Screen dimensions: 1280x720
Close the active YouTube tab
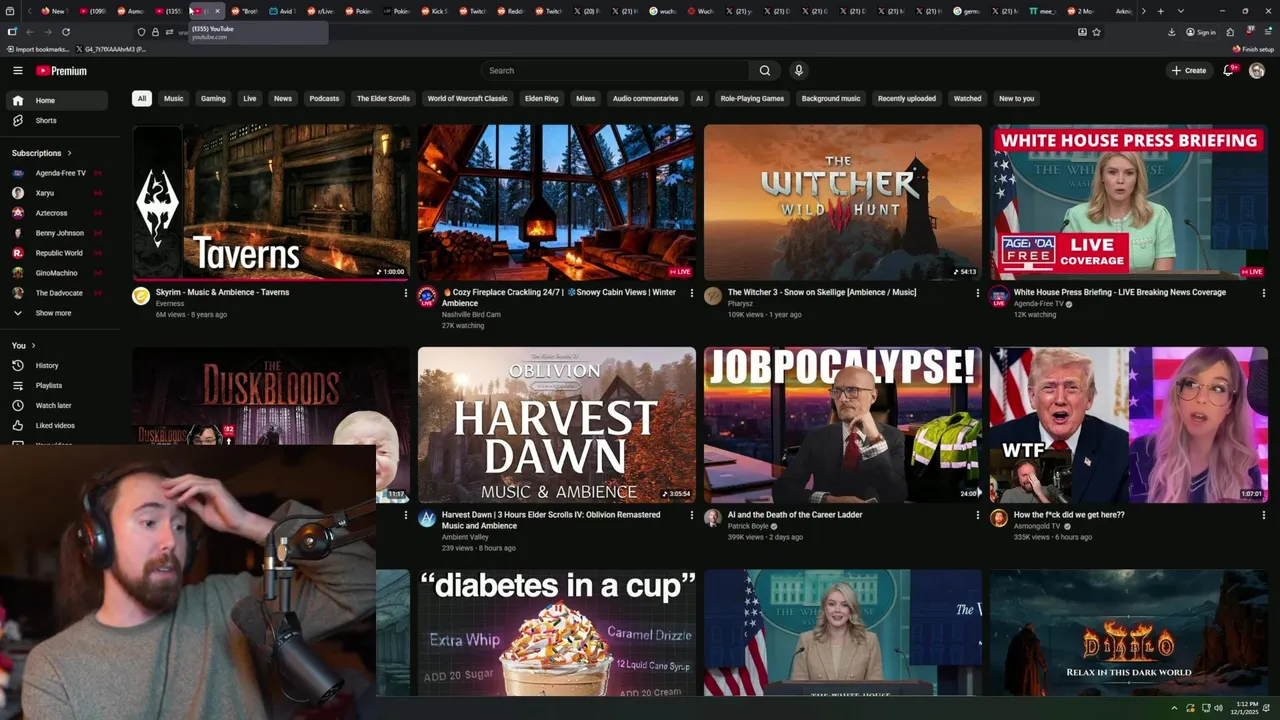click(x=217, y=11)
